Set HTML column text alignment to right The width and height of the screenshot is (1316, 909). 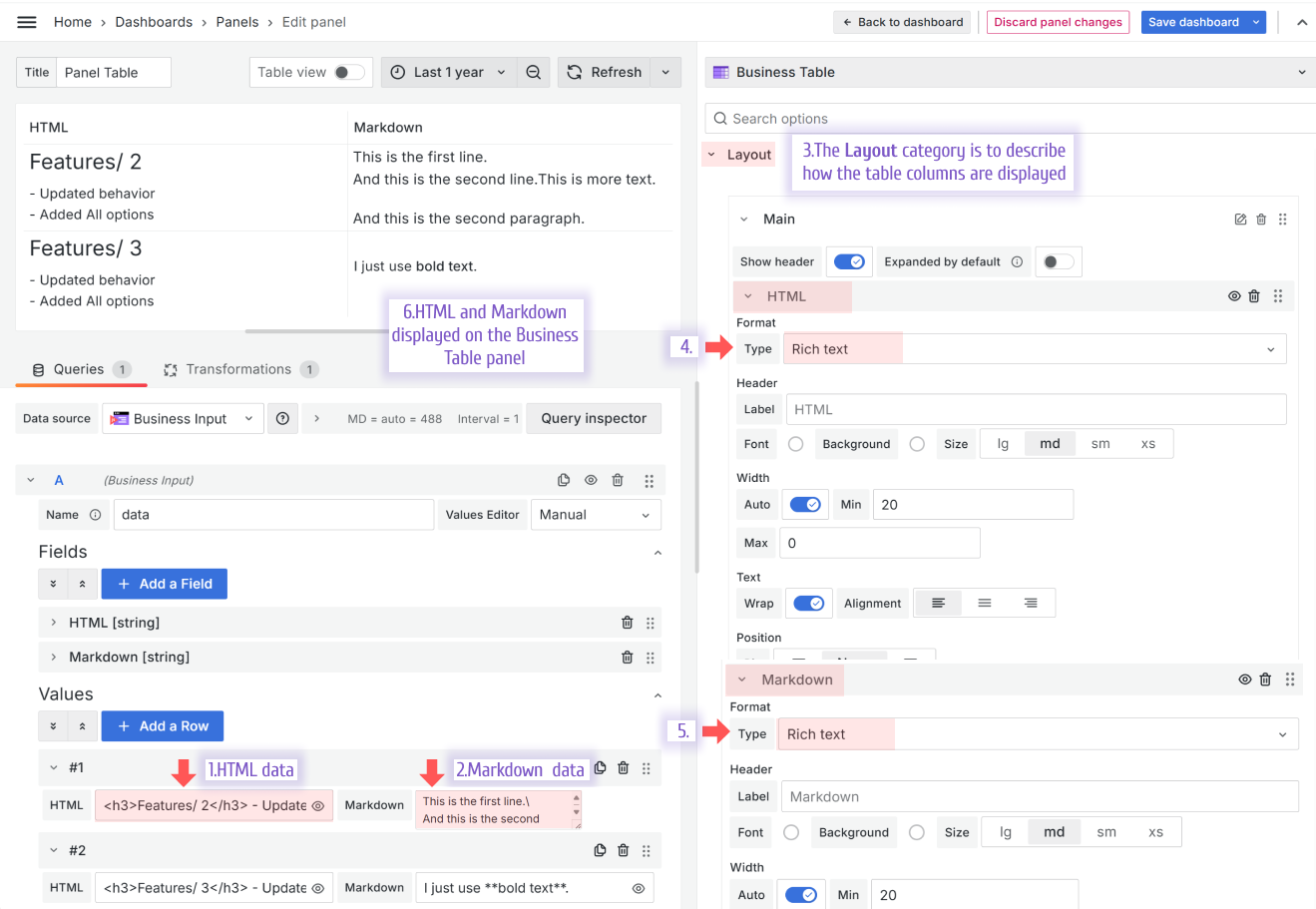[1031, 604]
